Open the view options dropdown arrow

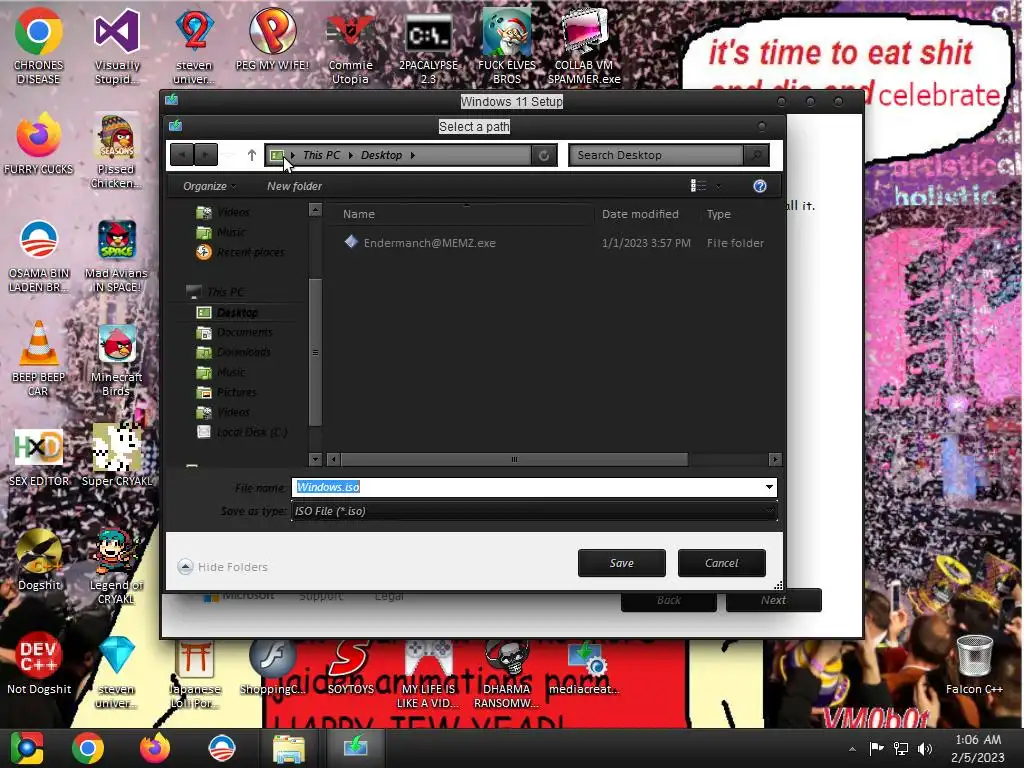tap(718, 186)
